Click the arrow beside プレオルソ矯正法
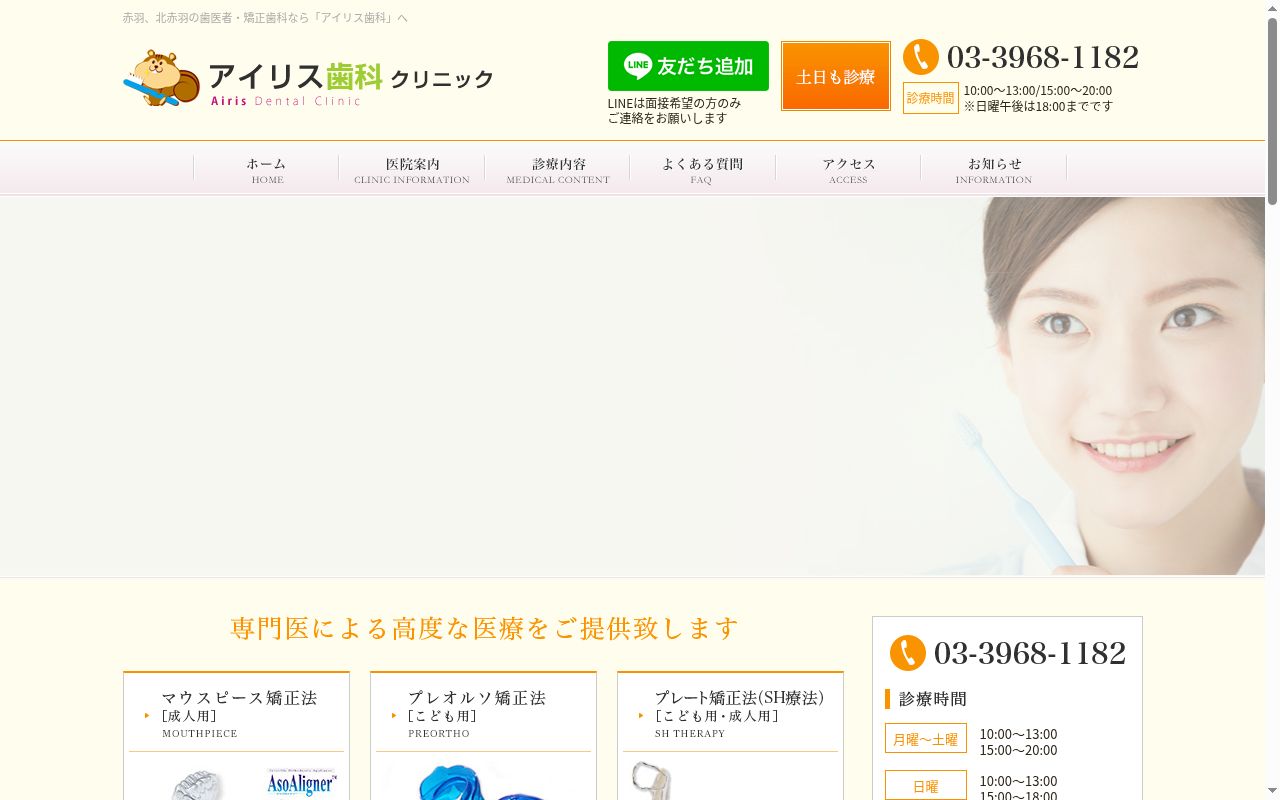The width and height of the screenshot is (1280, 800). (394, 715)
